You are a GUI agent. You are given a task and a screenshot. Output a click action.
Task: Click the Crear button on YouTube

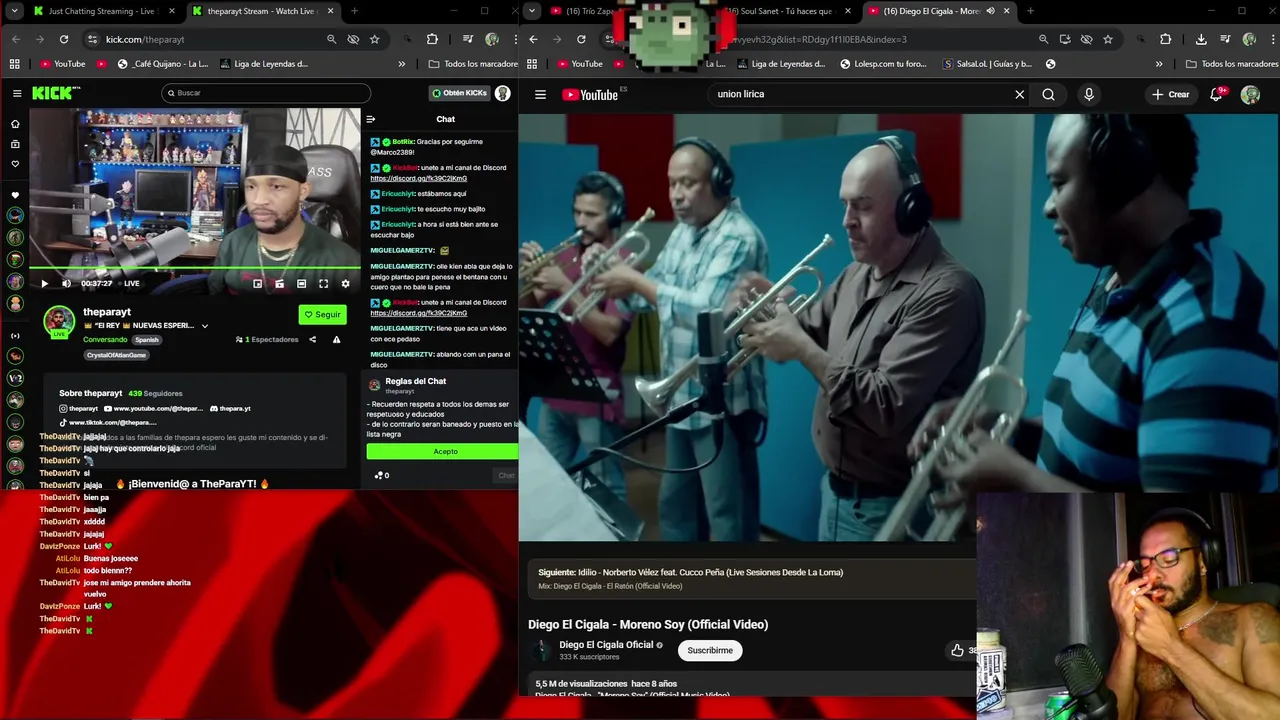(1171, 95)
